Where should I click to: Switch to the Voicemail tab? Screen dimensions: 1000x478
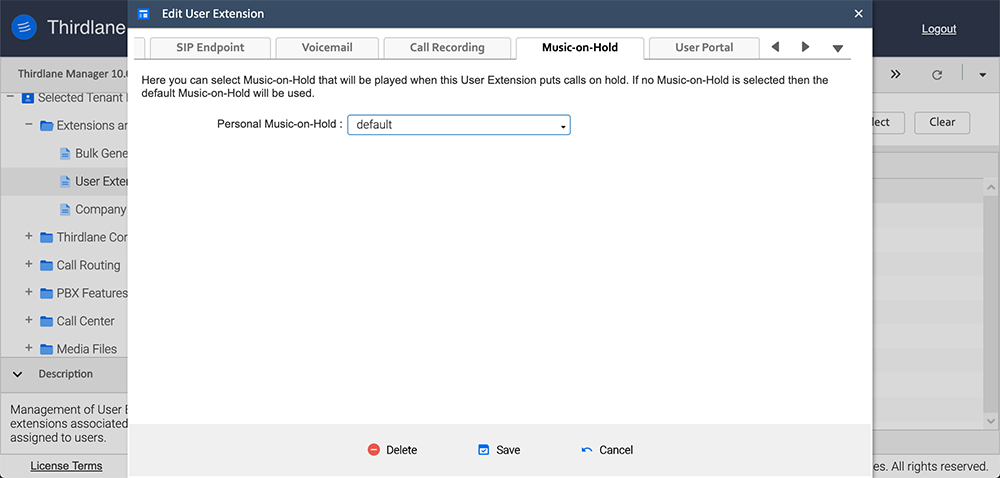(327, 48)
